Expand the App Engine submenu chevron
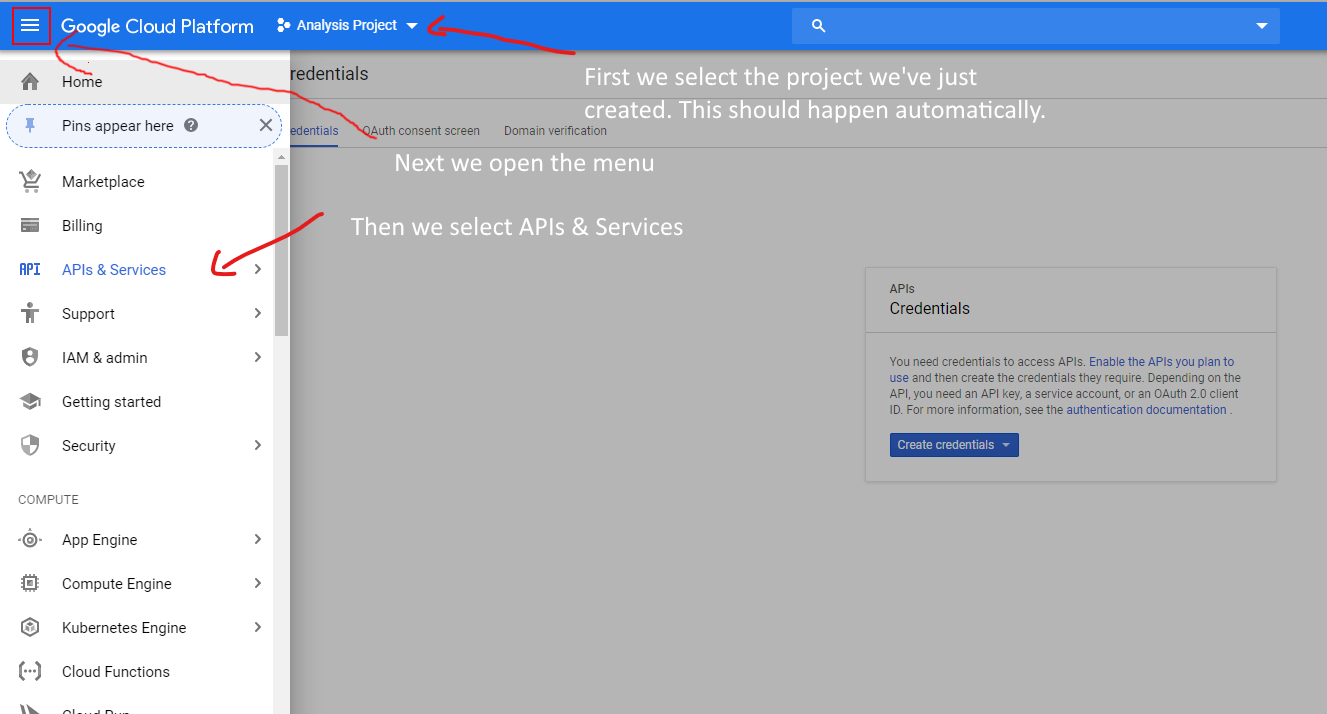This screenshot has width=1327, height=714. (x=258, y=540)
